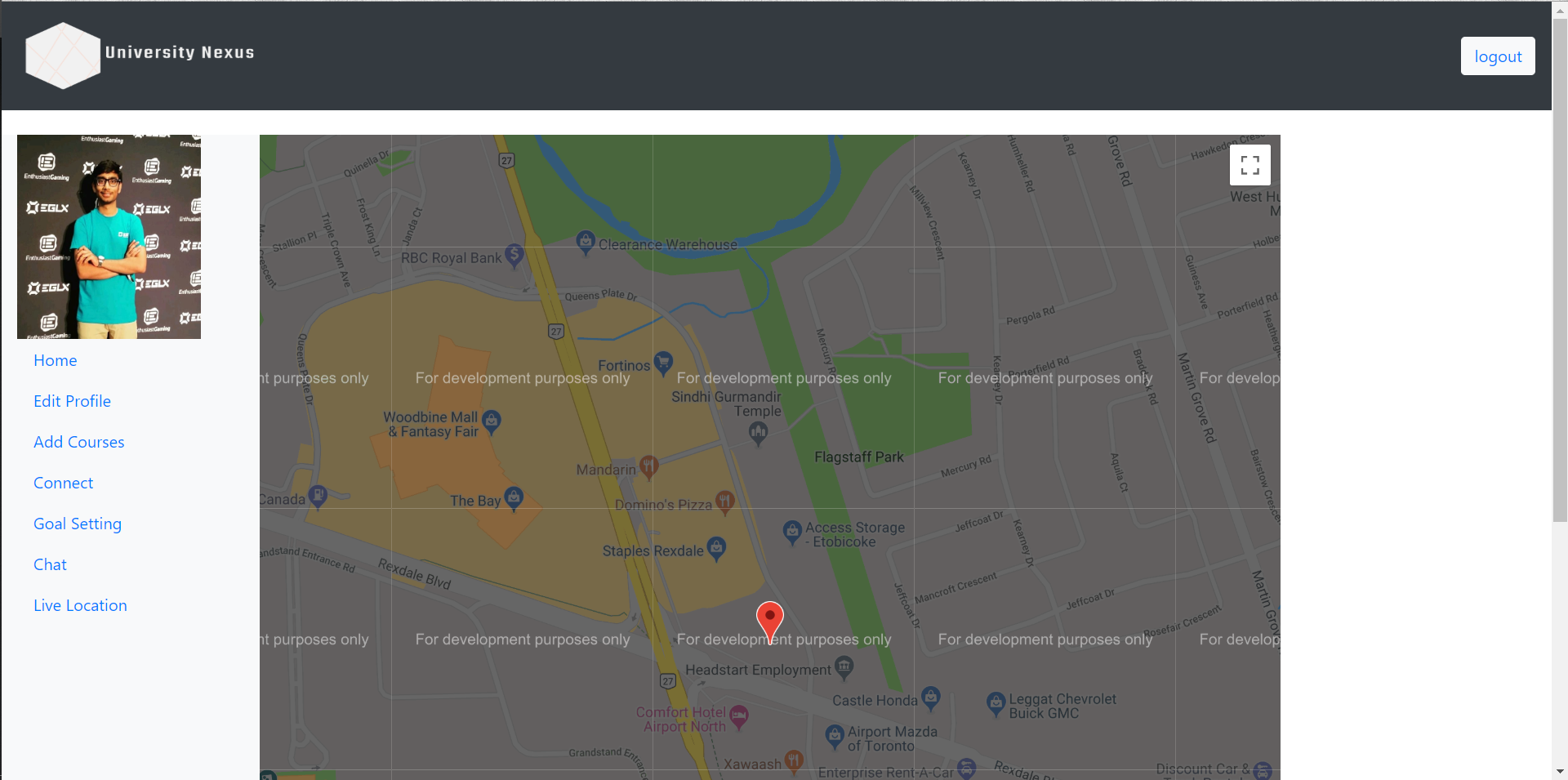Toggle fullscreen view on the map
The height and width of the screenshot is (780, 1568).
click(1249, 166)
